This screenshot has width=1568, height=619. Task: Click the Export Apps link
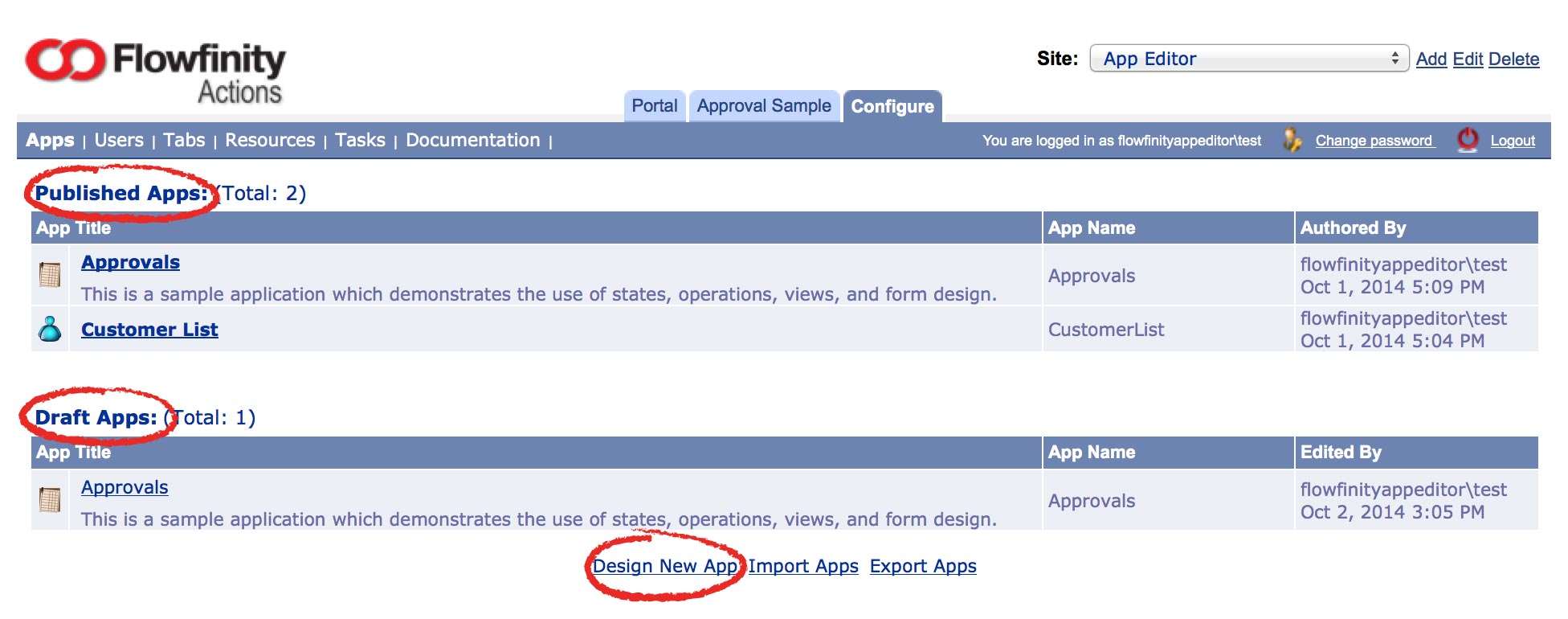coord(923,566)
